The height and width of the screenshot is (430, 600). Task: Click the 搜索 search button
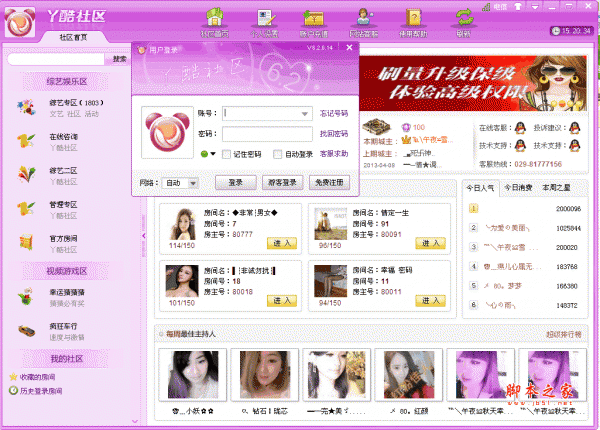pos(119,59)
